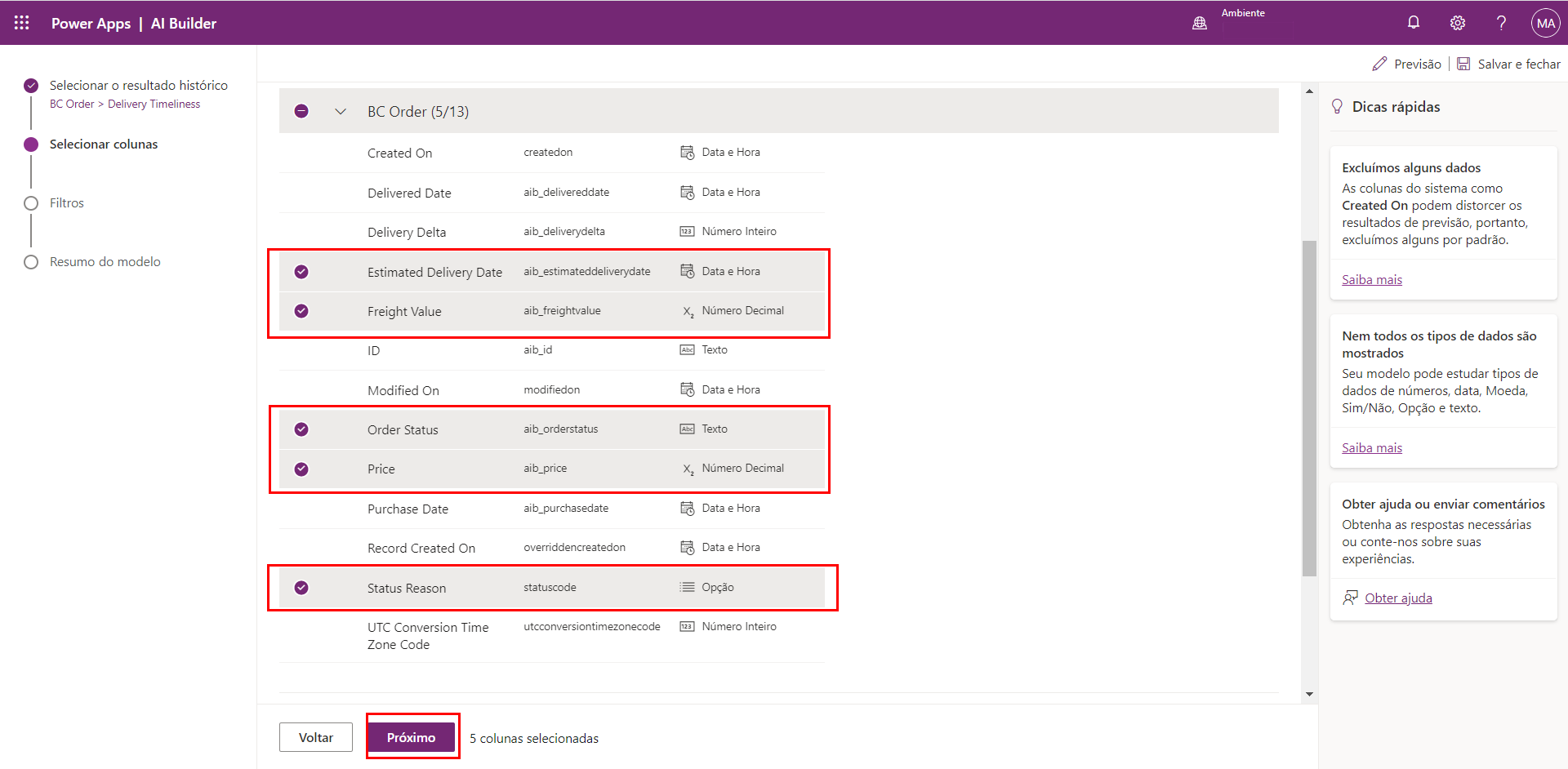Uncheck Estimated Delivery Date column
The image size is (1568, 769).
(301, 272)
